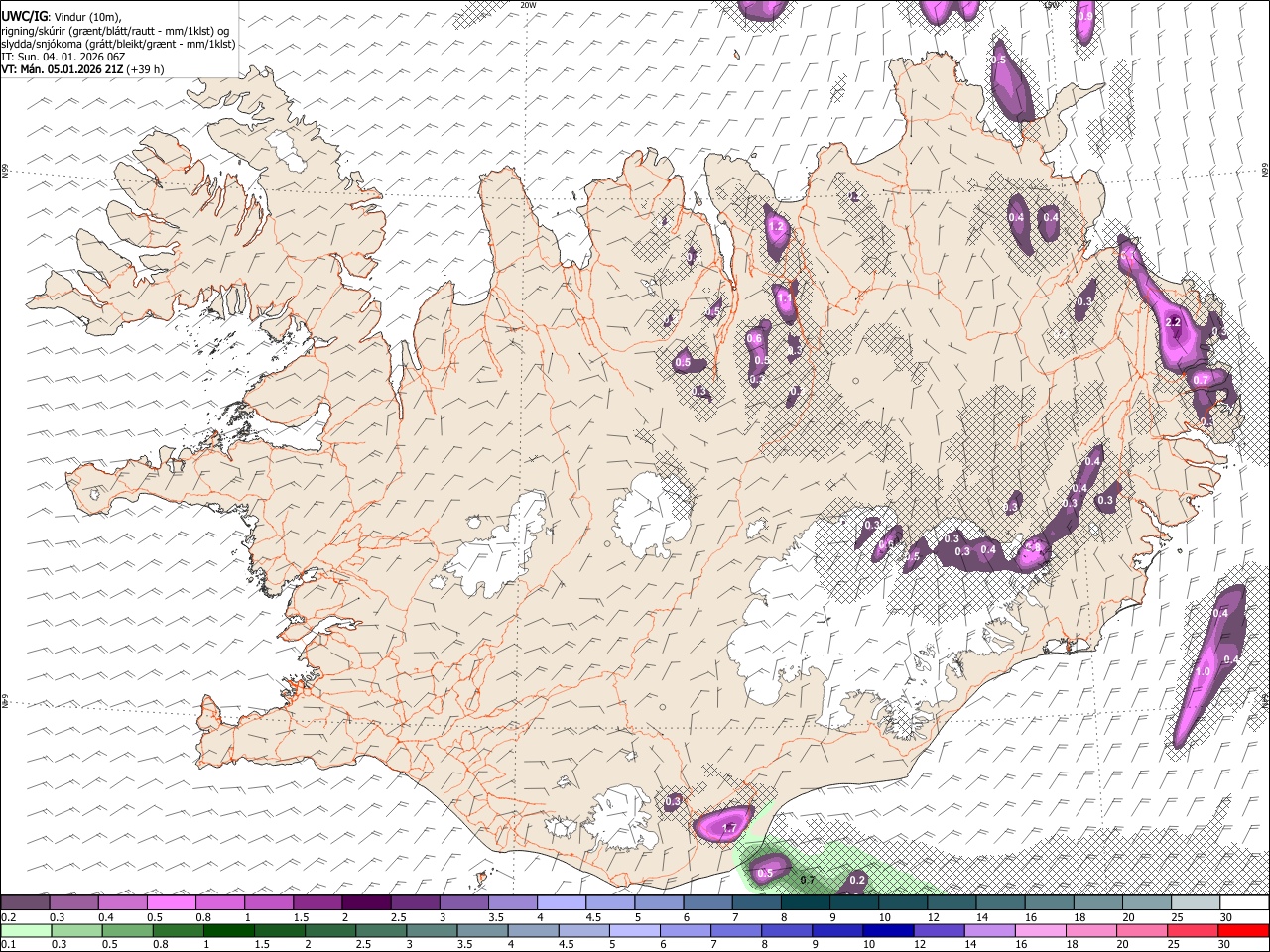1270x952 pixels.
Task: Pick the green 0.8 swatch in lower scale
Action: coord(179,930)
